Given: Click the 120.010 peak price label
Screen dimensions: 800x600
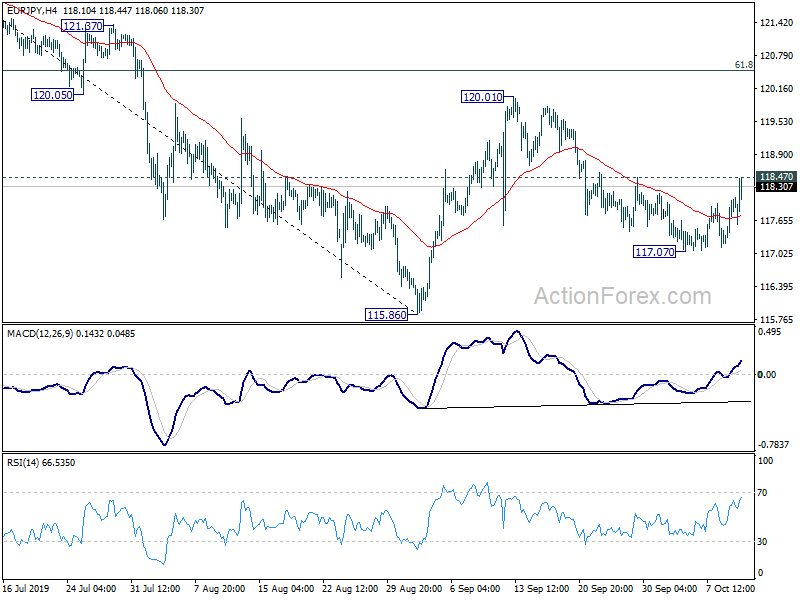Looking at the screenshot, I should point(483,96).
